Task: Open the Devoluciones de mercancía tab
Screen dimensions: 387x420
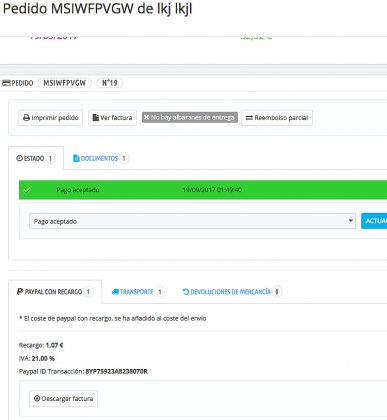Action: 232,292
